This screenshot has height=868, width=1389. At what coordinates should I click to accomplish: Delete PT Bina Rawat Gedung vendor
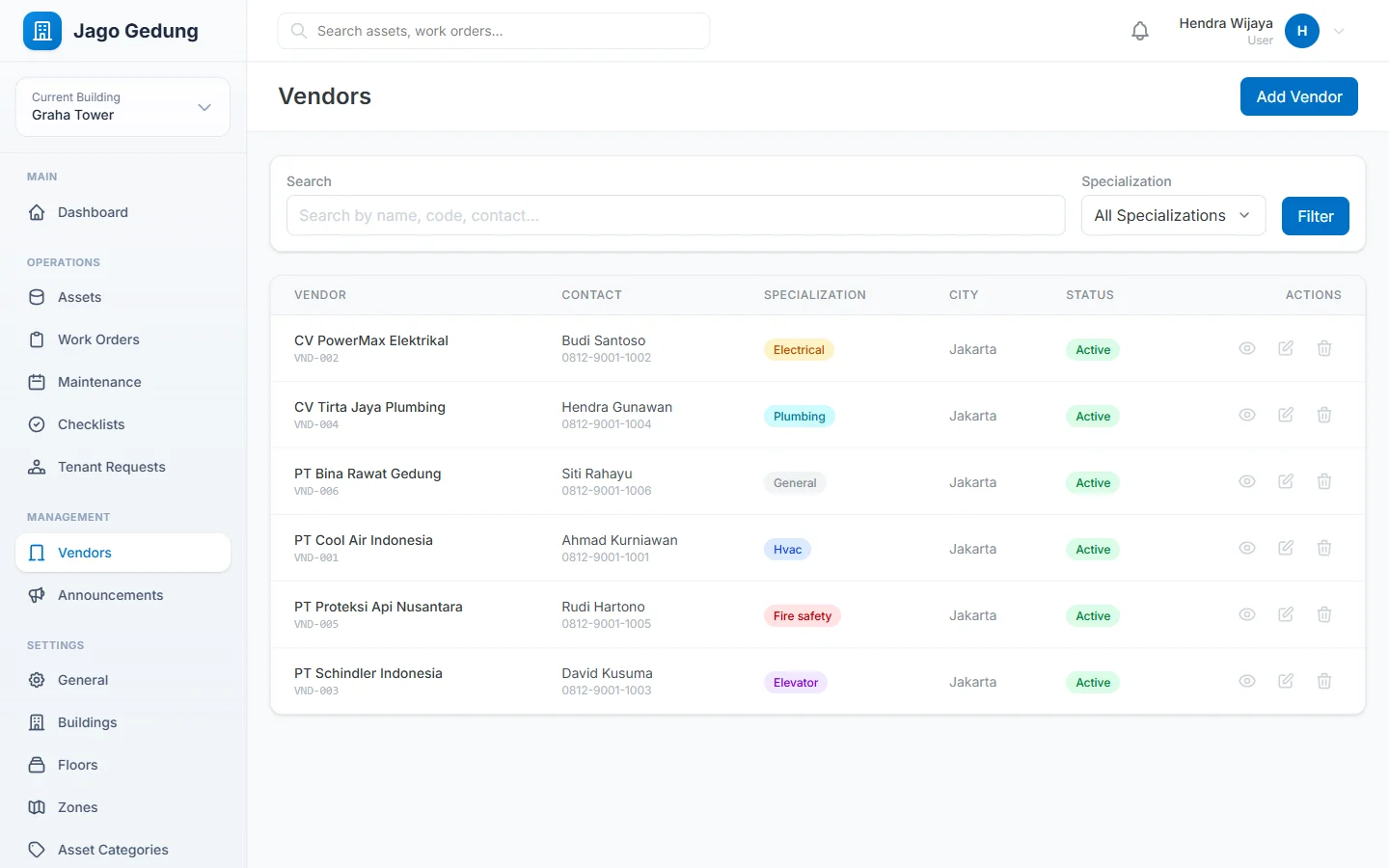point(1324,481)
